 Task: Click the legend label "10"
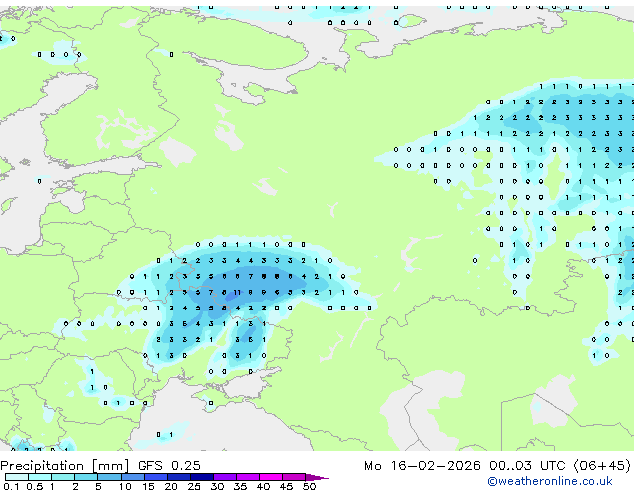[125, 486]
